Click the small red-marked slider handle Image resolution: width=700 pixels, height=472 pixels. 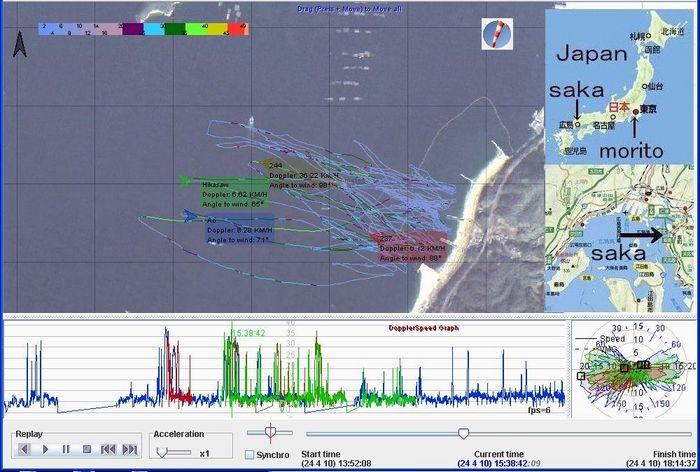pos(268,433)
